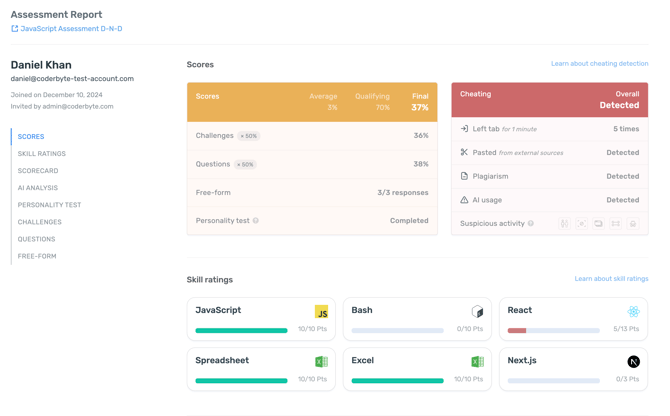Click the Pasted scissors icon
The width and height of the screenshot is (670, 416).
click(x=464, y=153)
